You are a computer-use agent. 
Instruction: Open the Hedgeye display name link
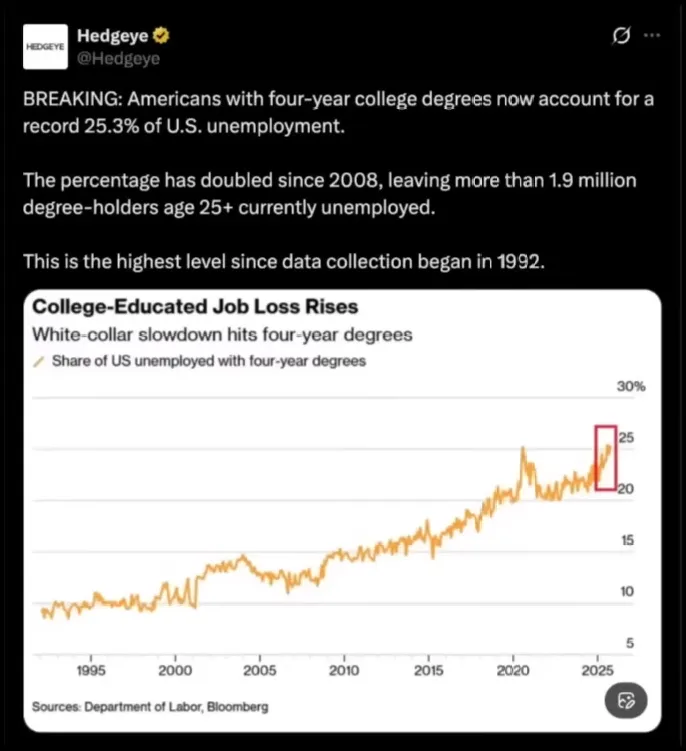coord(112,37)
